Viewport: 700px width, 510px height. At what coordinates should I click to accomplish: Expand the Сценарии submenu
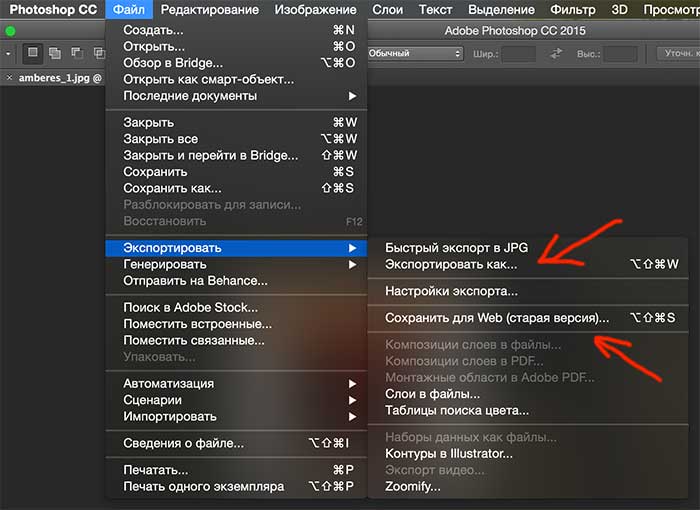(x=237, y=400)
